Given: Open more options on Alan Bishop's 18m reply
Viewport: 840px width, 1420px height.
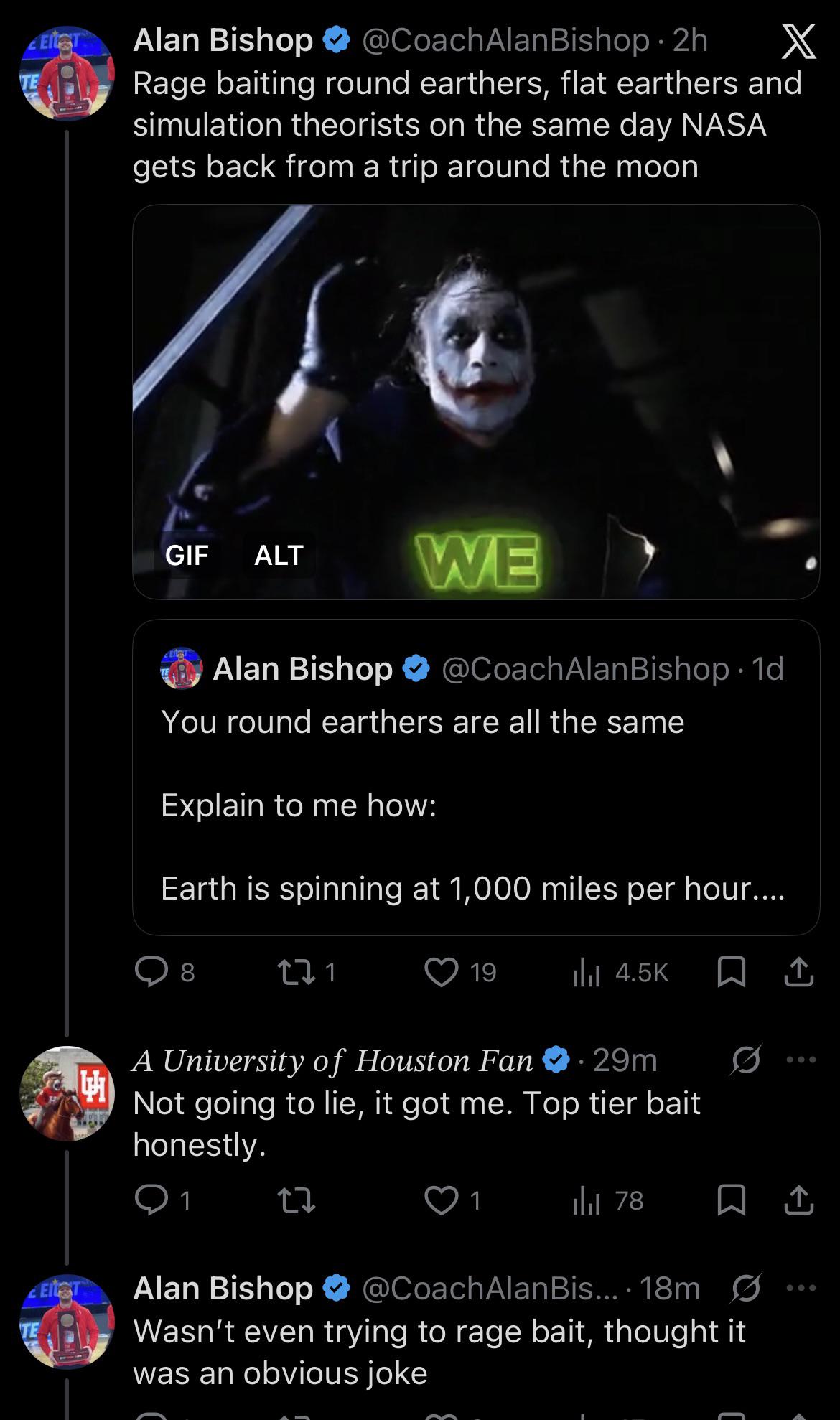Looking at the screenshot, I should (801, 1288).
